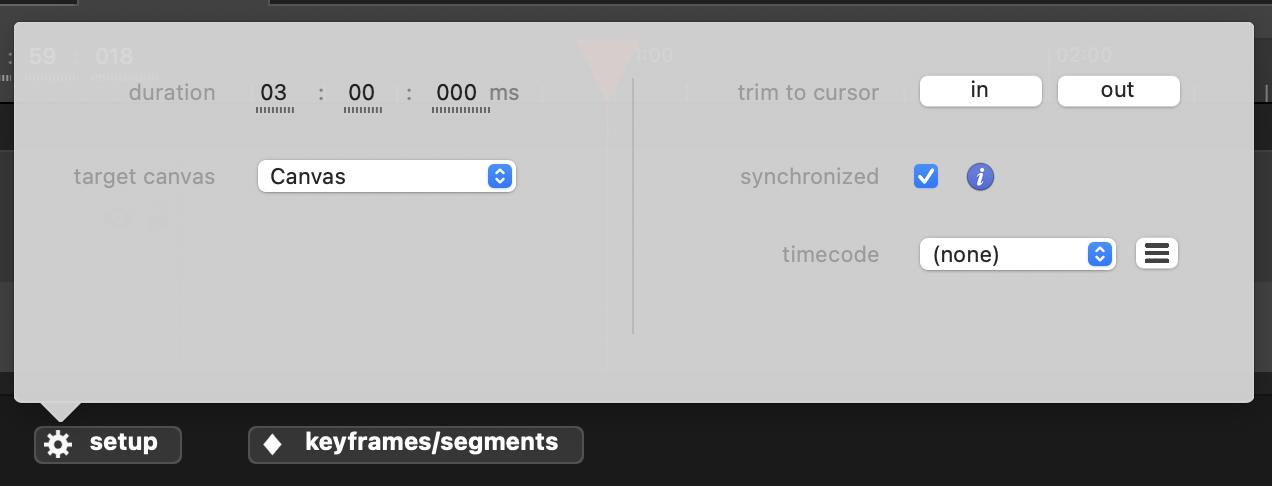This screenshot has width=1272, height=486.
Task: Switch to the setup tab
Action: click(x=108, y=444)
